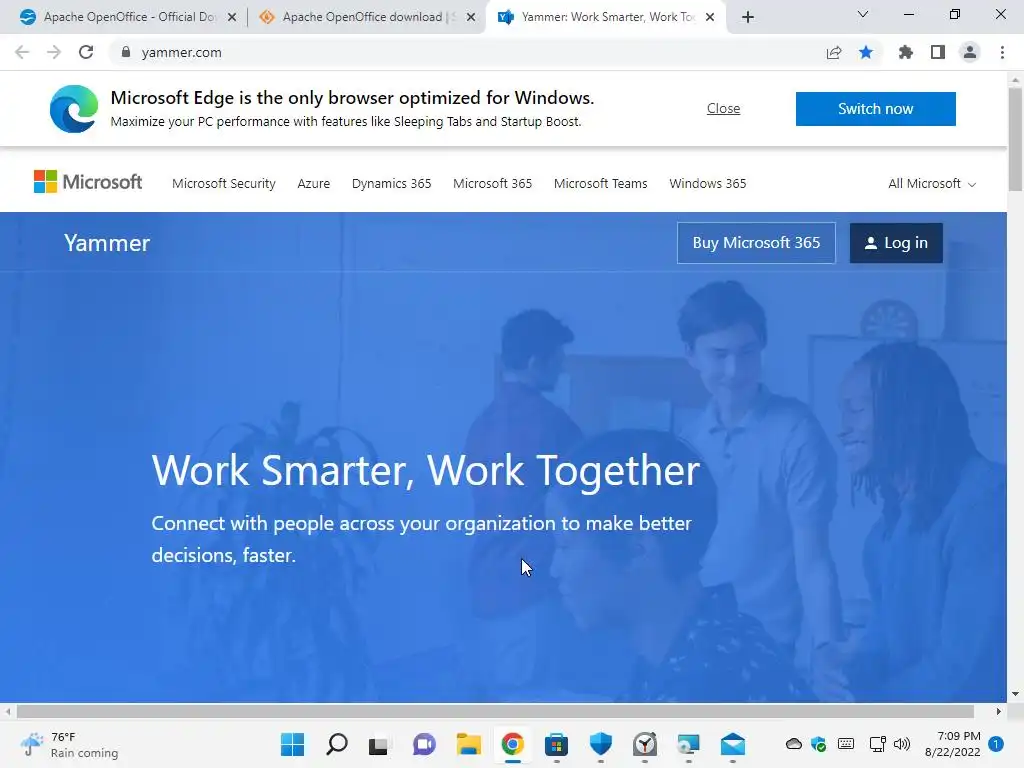Open Microsoft Store from taskbar
The height and width of the screenshot is (768, 1024).
click(556, 744)
